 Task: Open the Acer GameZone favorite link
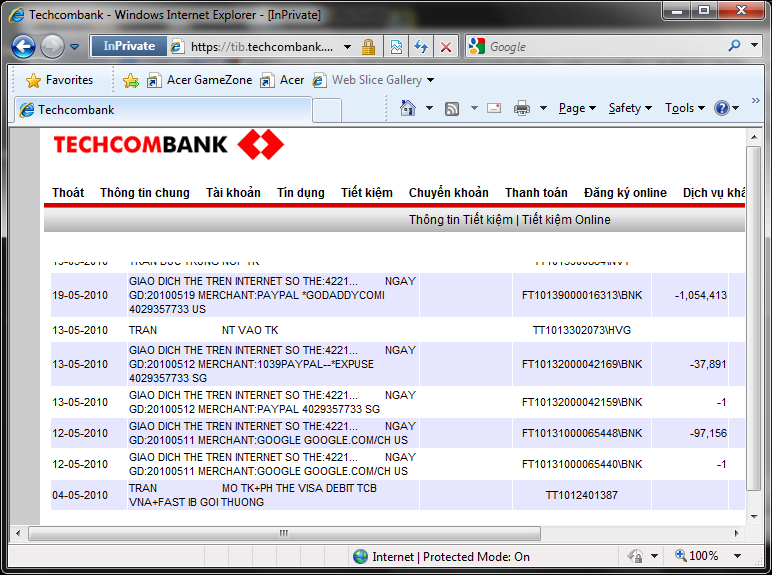point(200,80)
